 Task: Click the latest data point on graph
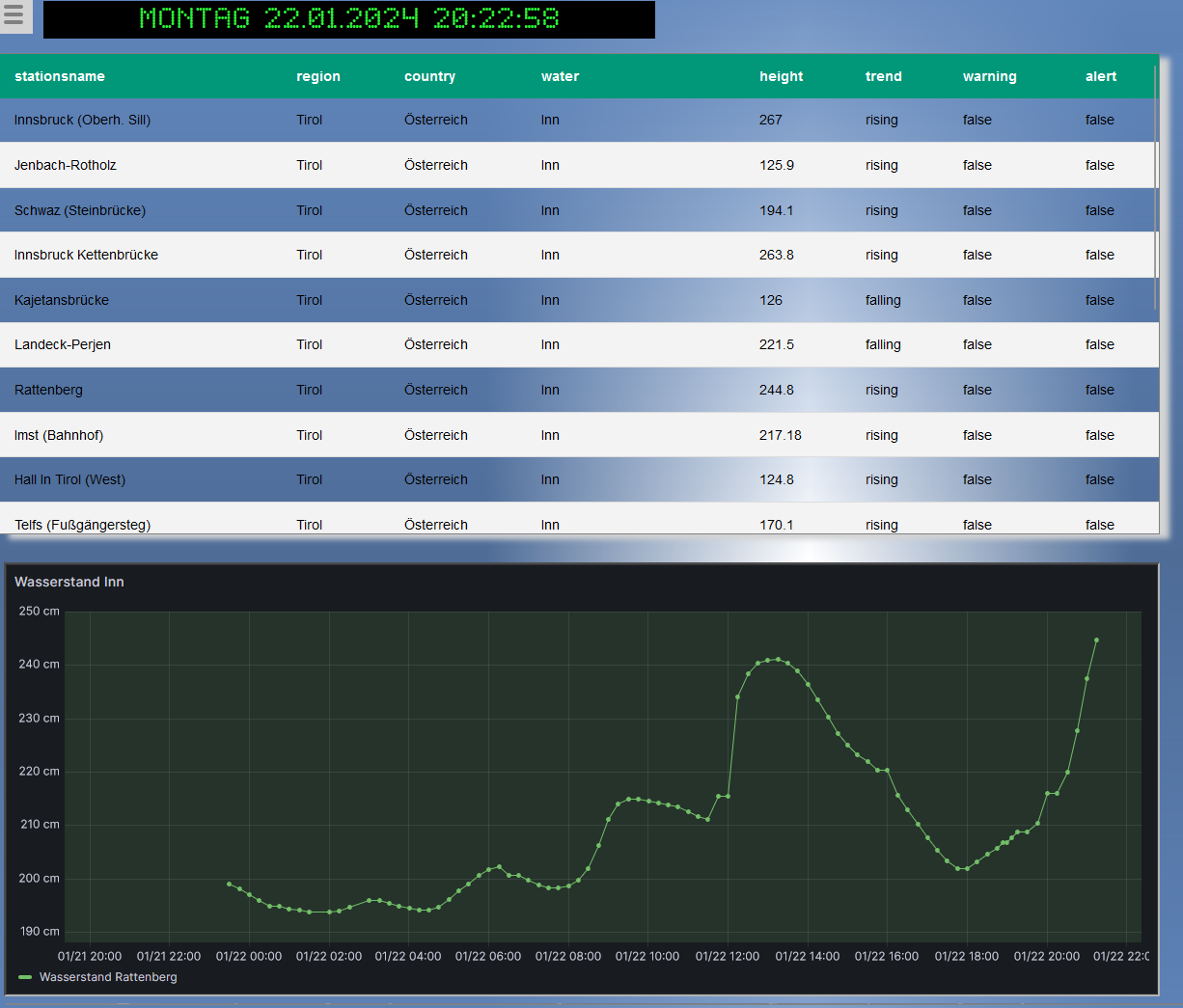point(1096,640)
